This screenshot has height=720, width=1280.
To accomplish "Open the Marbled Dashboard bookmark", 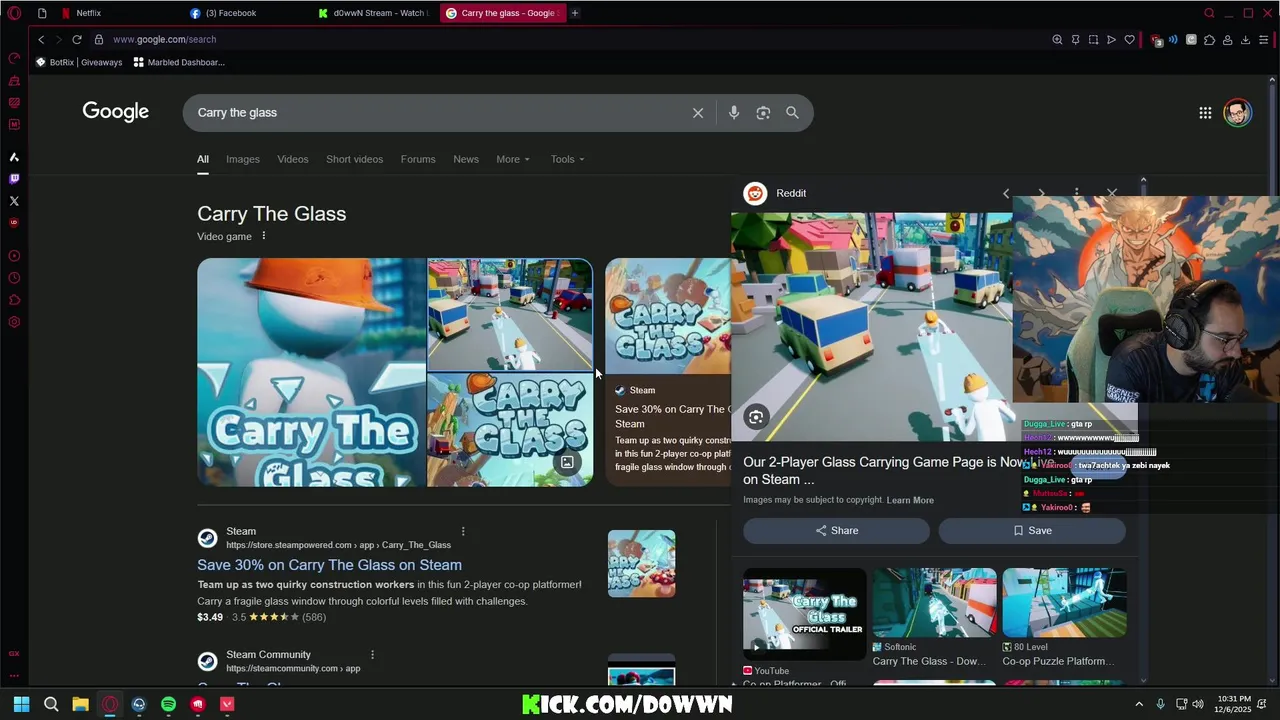I will coord(179,62).
